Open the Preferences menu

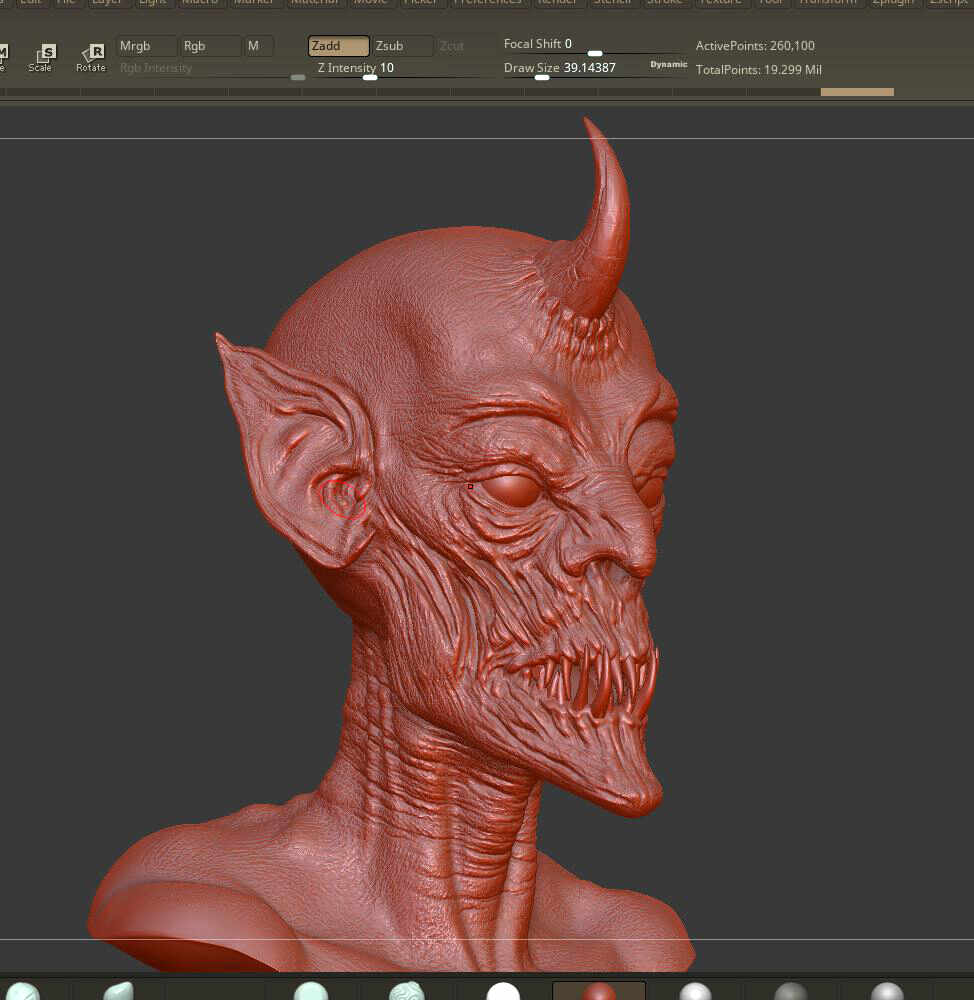tap(488, 3)
